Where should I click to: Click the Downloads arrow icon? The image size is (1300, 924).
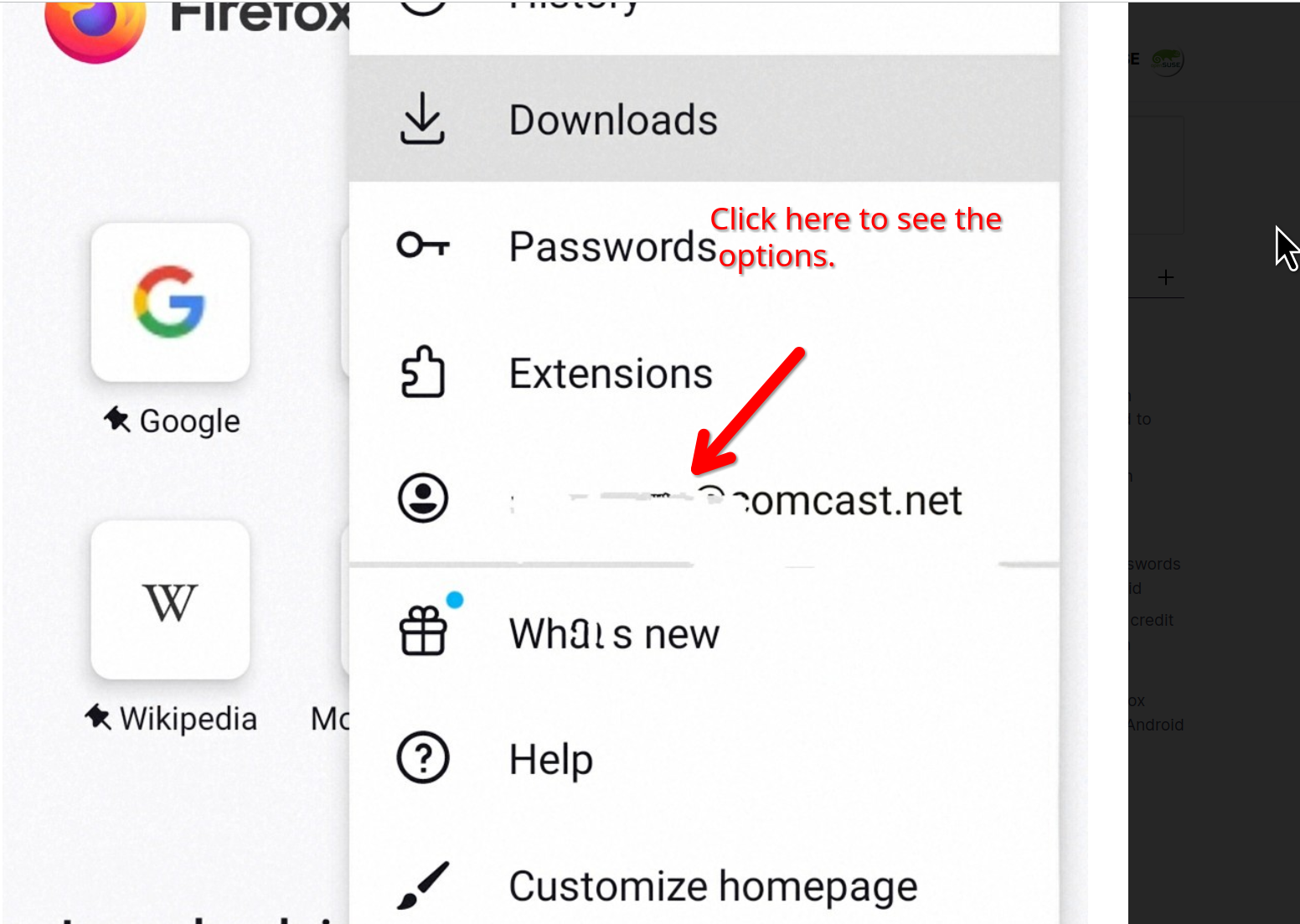(422, 118)
